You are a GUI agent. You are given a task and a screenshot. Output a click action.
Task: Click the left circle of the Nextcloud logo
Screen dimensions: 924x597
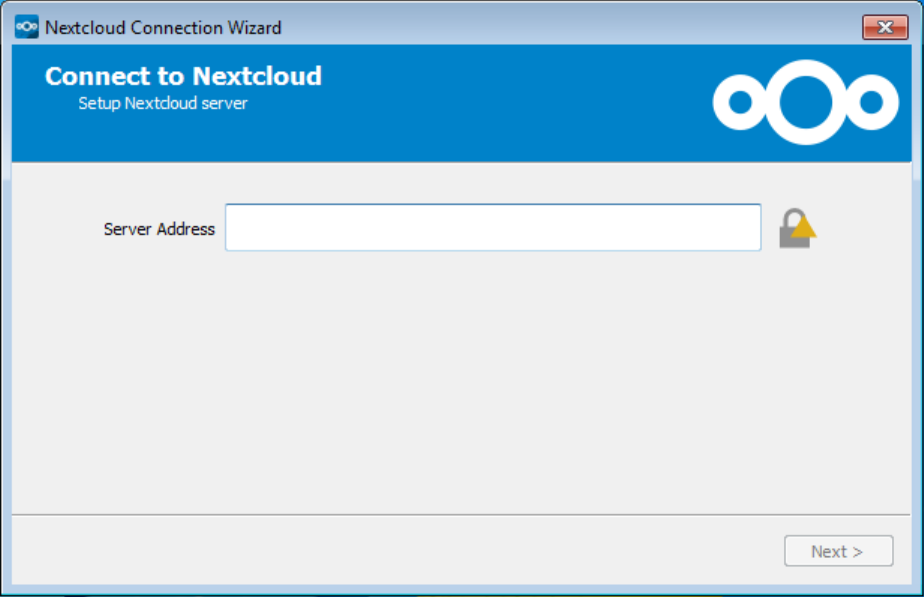coord(740,102)
